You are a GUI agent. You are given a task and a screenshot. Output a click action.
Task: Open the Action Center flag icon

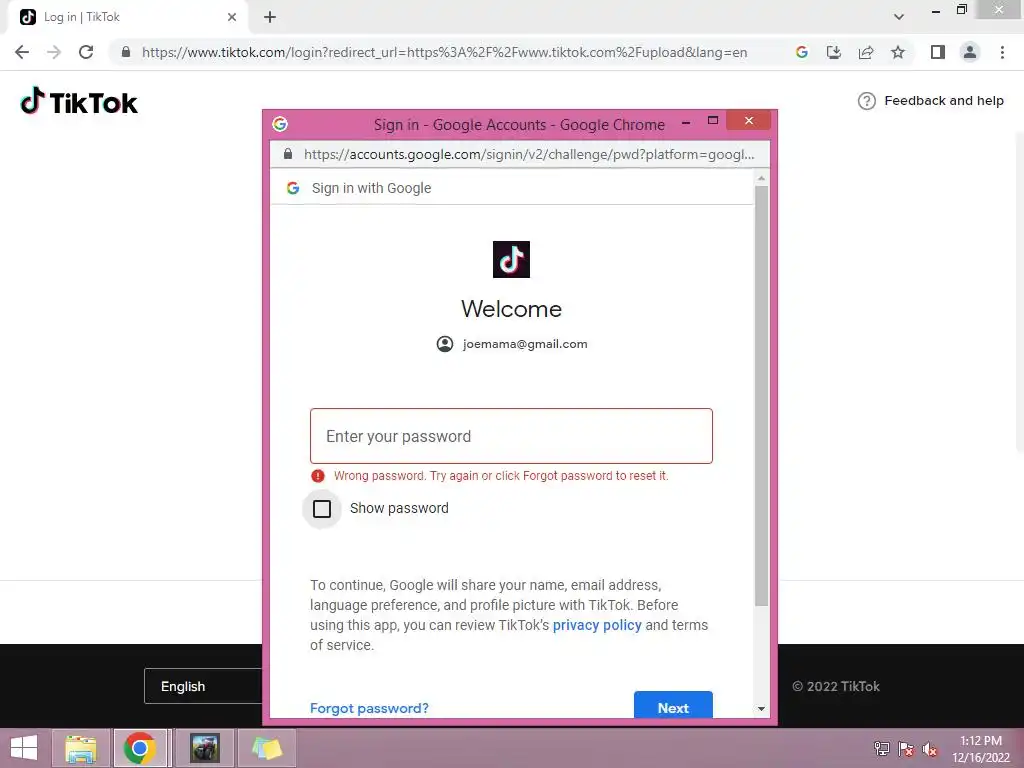point(906,748)
